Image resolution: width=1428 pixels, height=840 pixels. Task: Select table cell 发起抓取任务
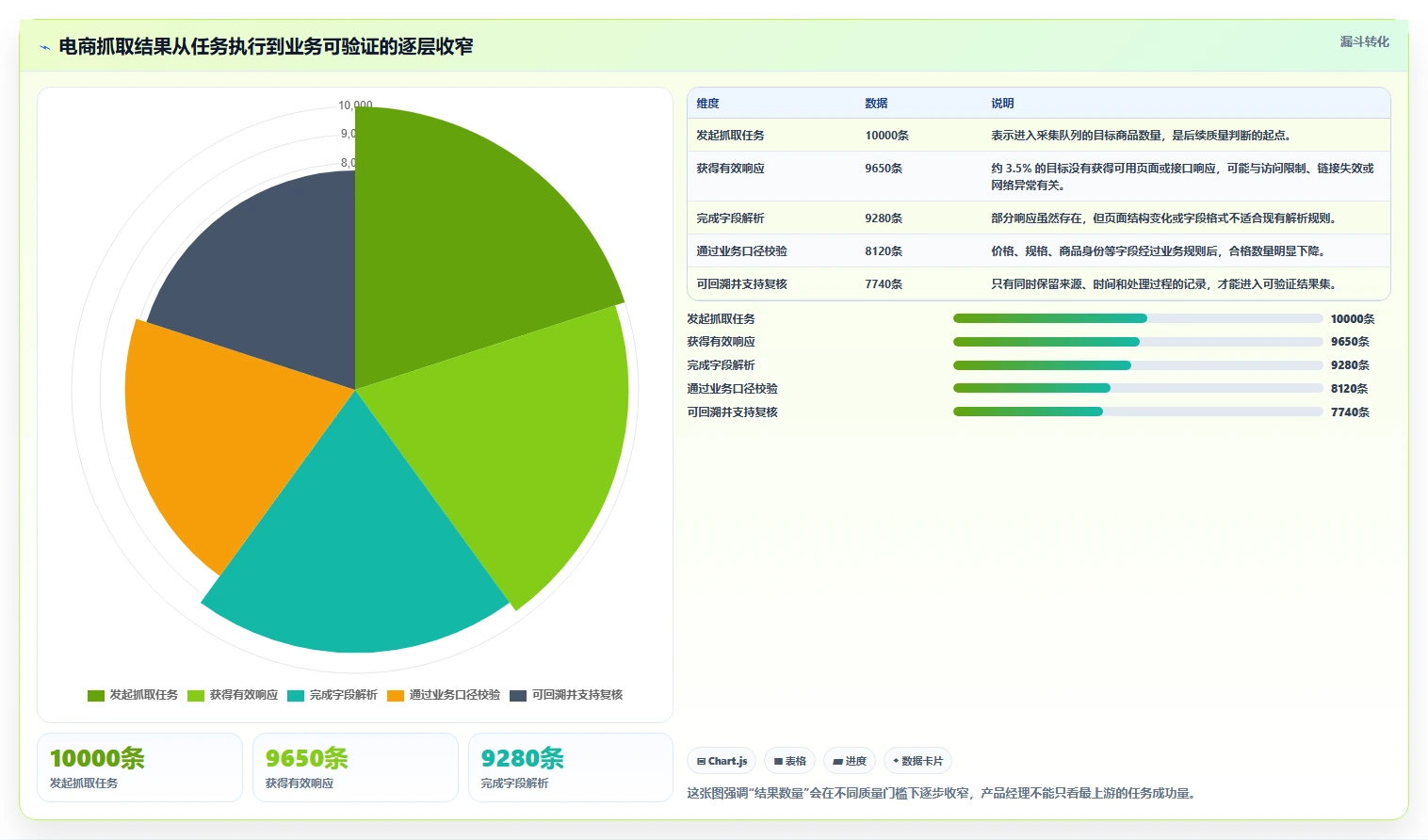click(x=731, y=136)
